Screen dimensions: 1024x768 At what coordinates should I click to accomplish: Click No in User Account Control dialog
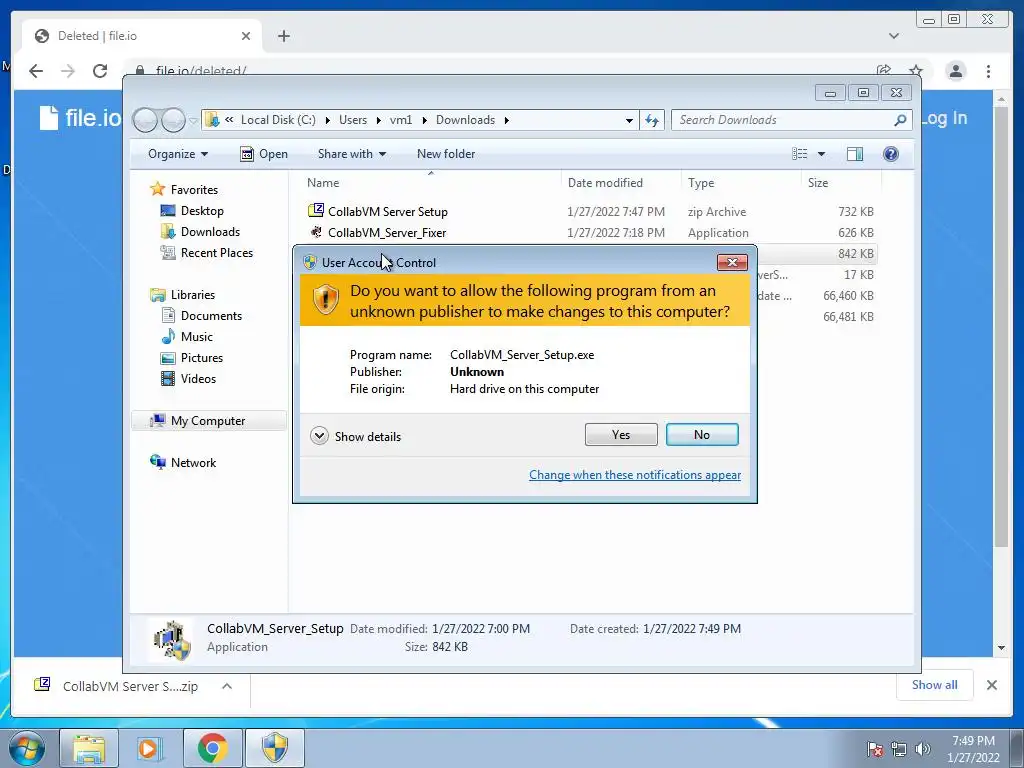pos(702,435)
